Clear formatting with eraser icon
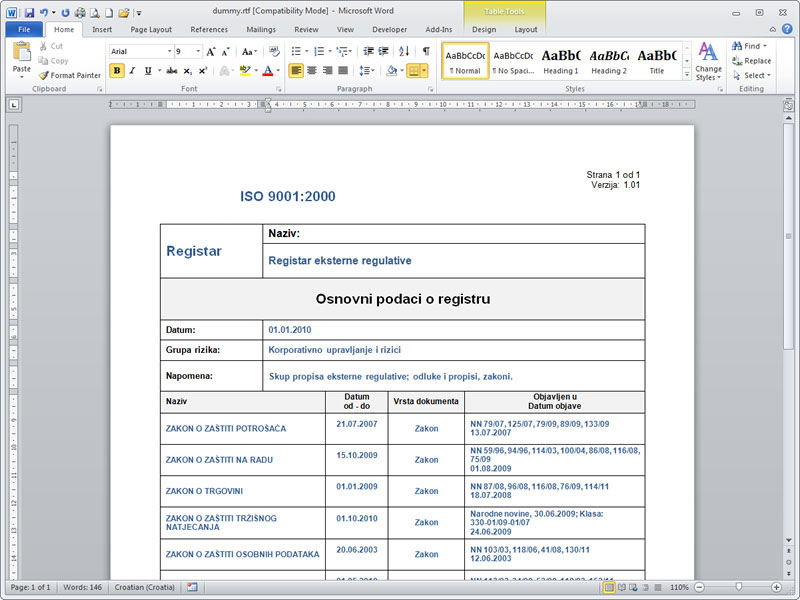The image size is (800, 600). (x=274, y=51)
